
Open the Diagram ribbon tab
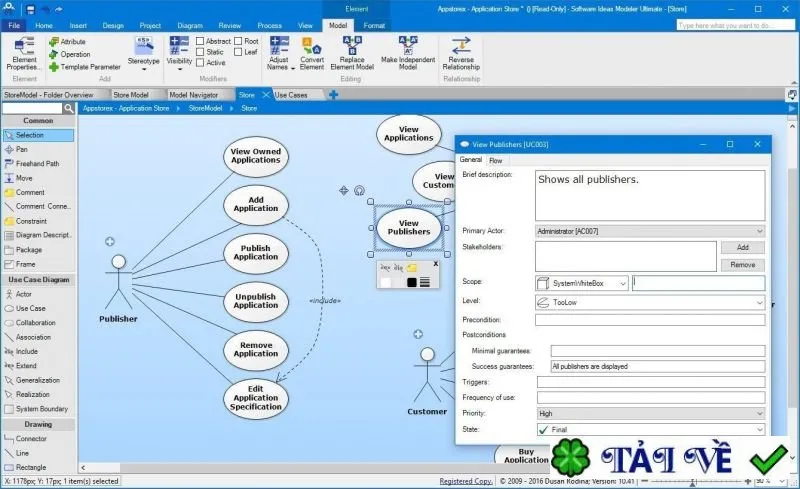190,25
